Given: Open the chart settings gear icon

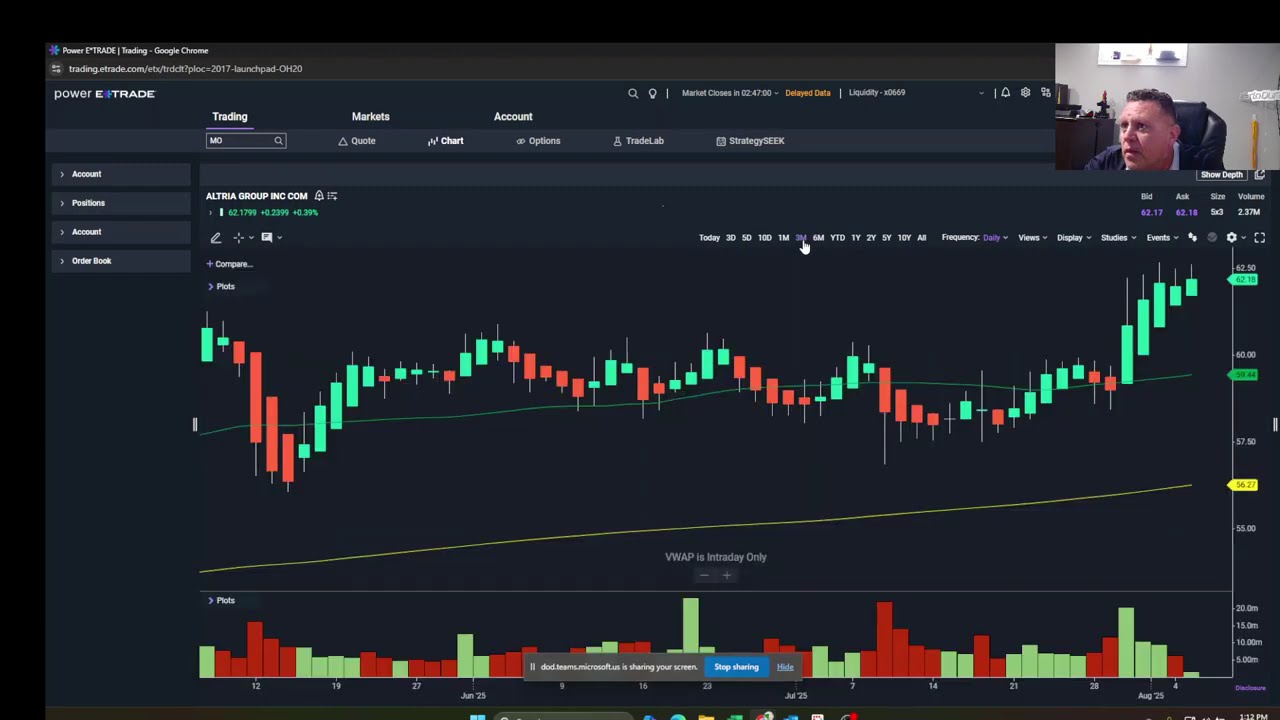Looking at the screenshot, I should coord(1231,238).
